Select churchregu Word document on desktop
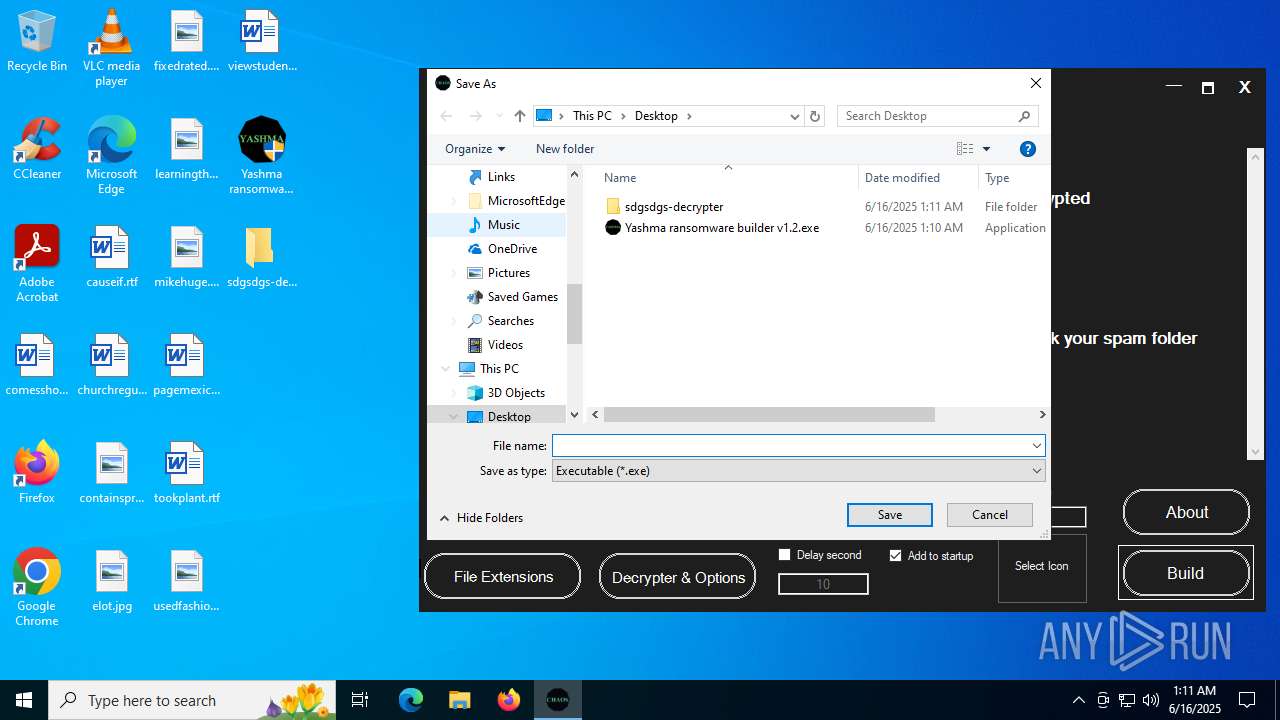 (111, 365)
